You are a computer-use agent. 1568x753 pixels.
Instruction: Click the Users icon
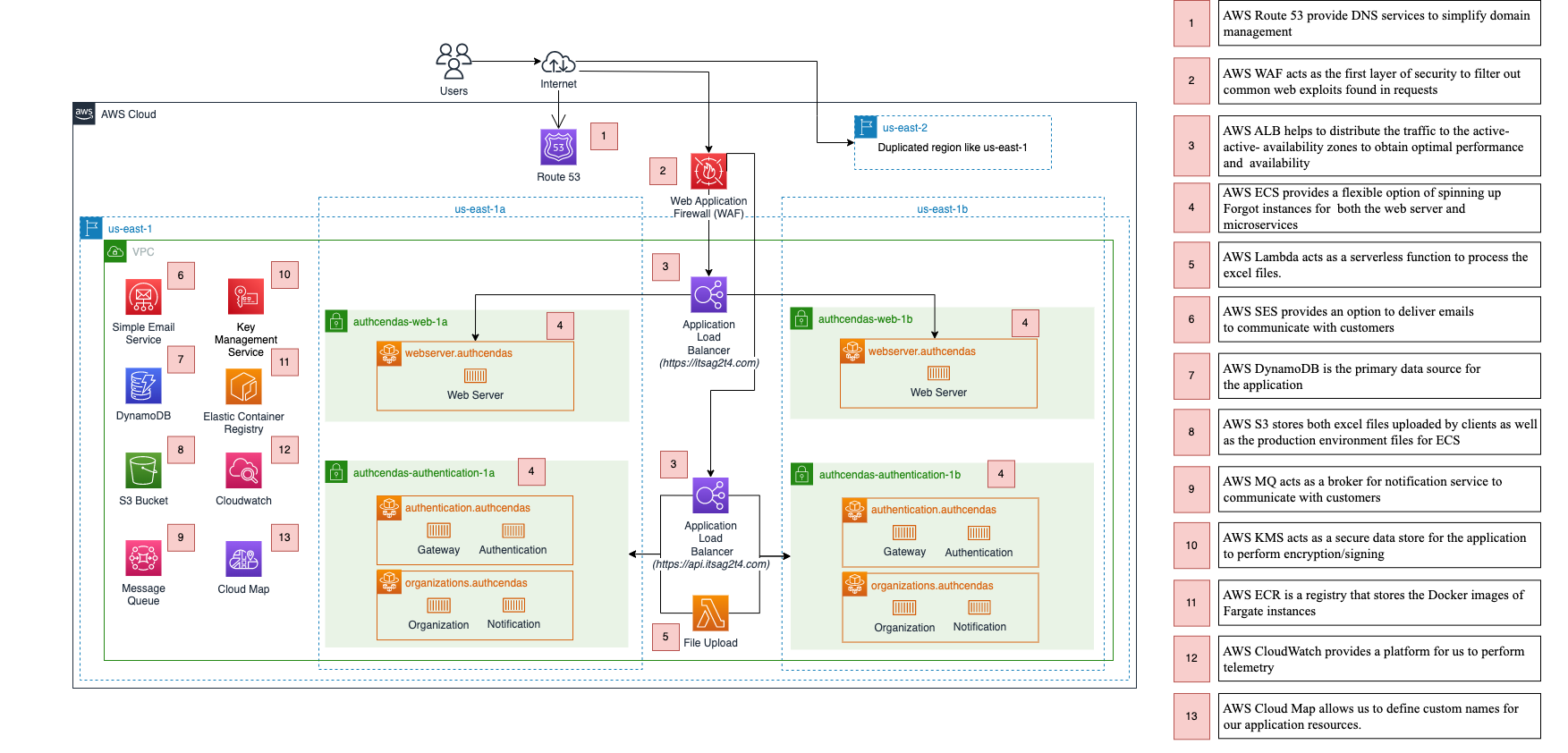tap(453, 62)
